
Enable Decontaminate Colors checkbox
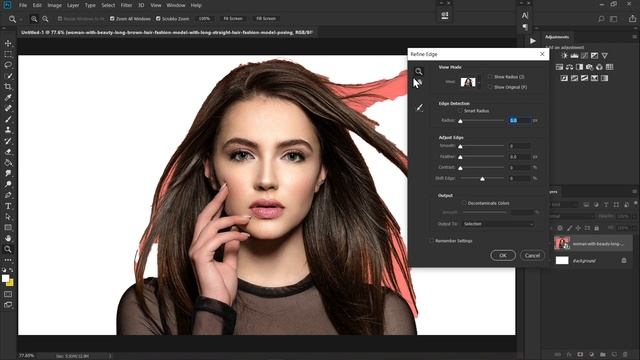click(464, 203)
